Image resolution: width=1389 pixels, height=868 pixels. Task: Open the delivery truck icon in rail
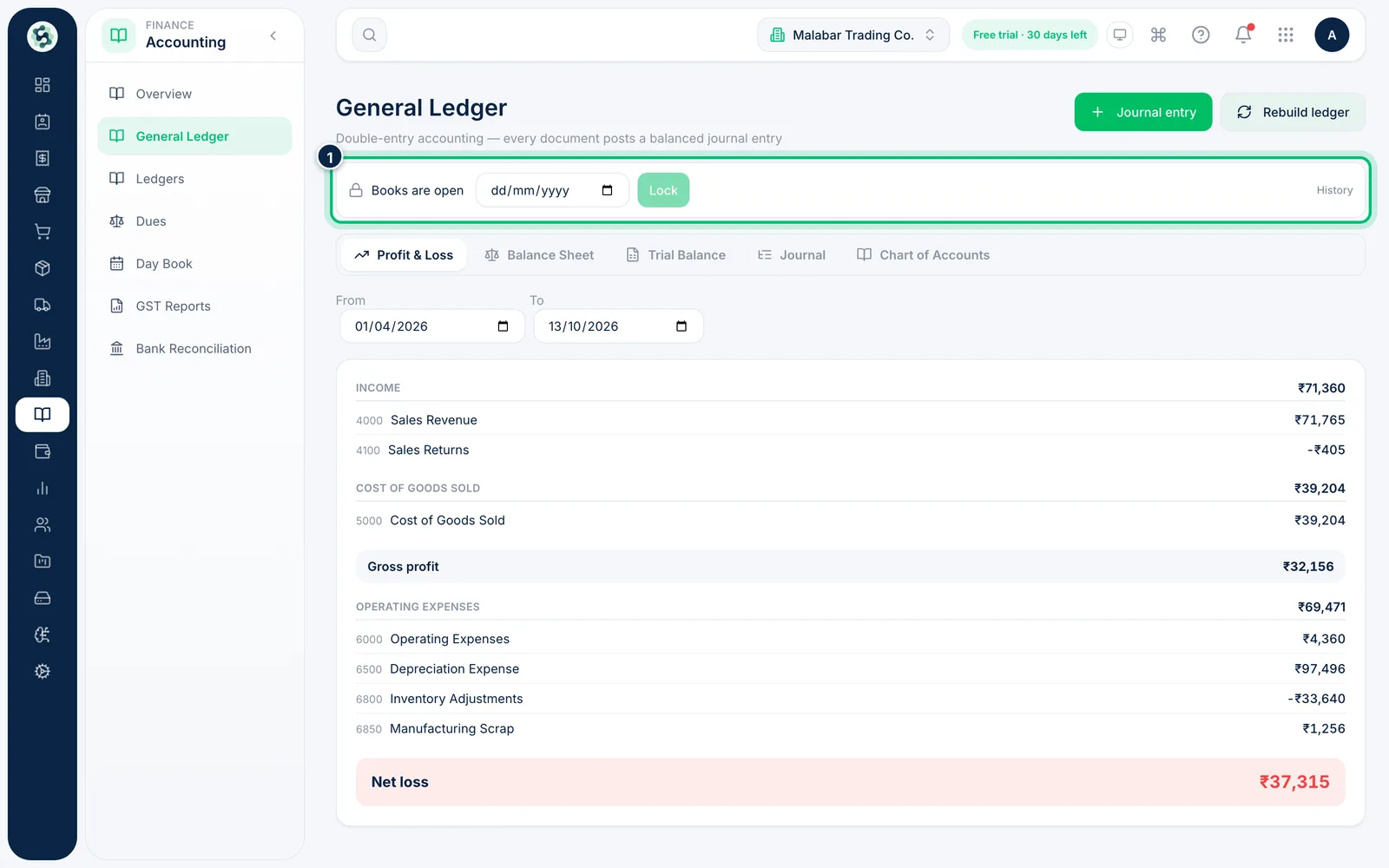click(43, 305)
